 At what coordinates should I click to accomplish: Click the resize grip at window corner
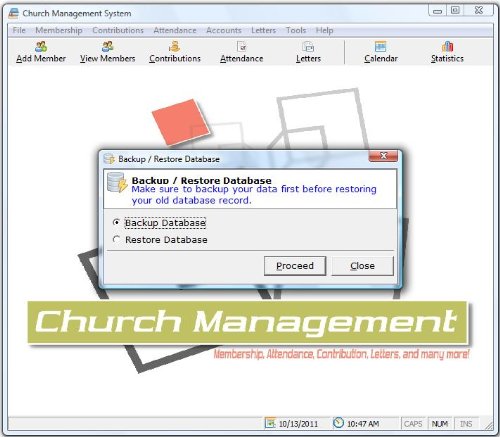point(489,425)
